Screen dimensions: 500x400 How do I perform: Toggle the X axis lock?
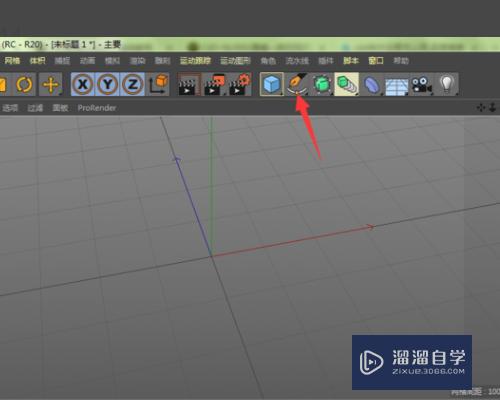coord(83,84)
